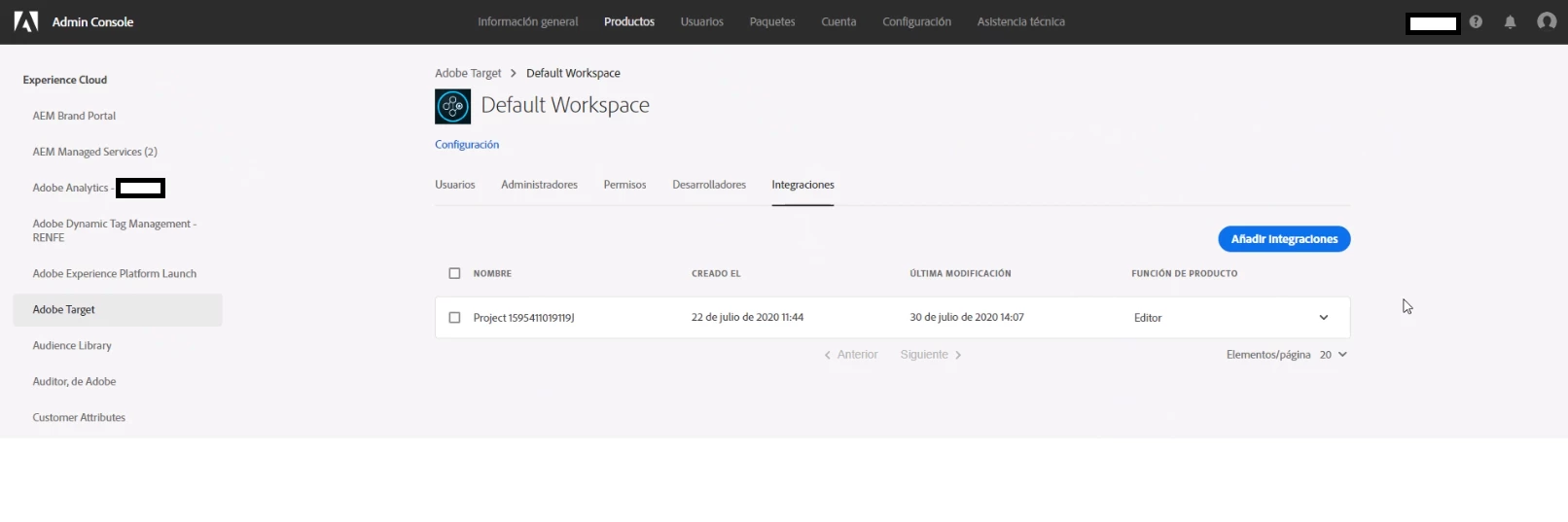Open Customer Attributes in sidebar
Image resolution: width=1568 pixels, height=522 pixels.
[x=79, y=418]
